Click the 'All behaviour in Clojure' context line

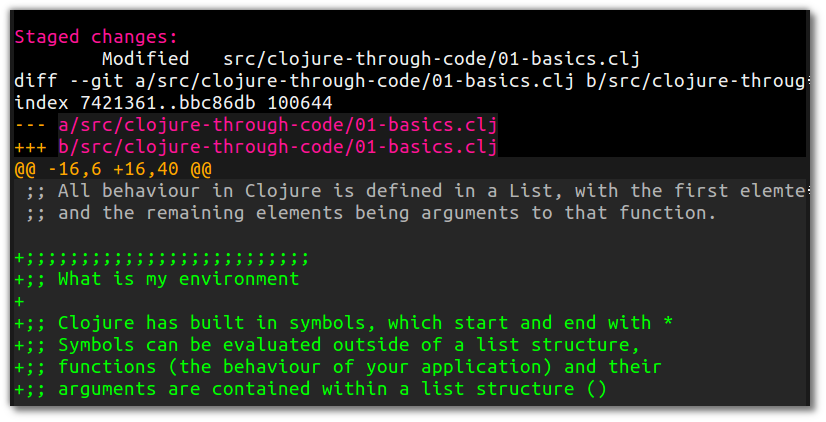coord(415,191)
